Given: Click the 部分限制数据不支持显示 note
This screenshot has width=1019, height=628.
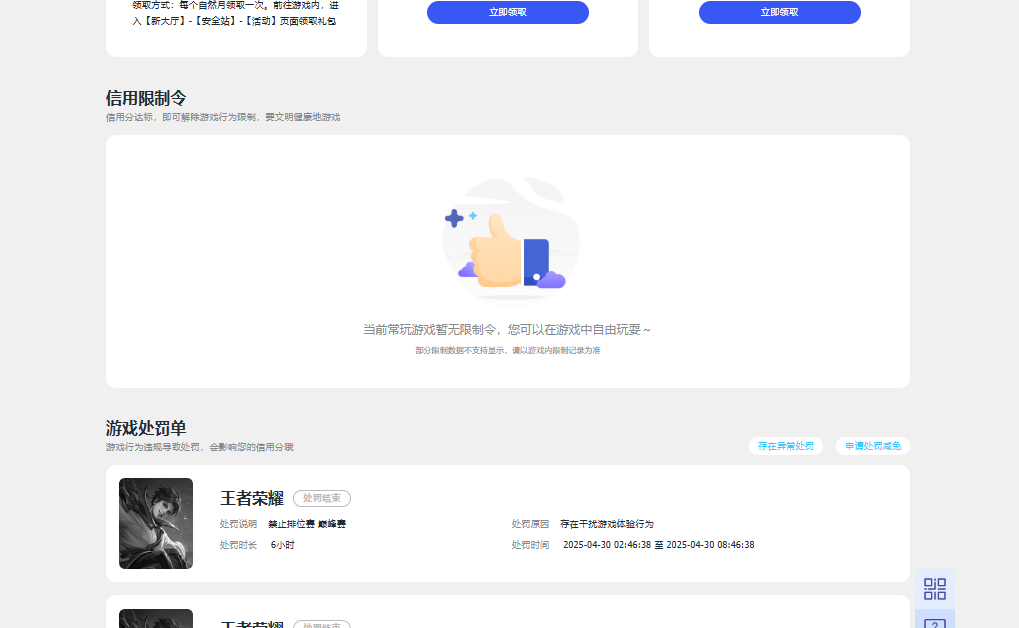Looking at the screenshot, I should [x=508, y=350].
